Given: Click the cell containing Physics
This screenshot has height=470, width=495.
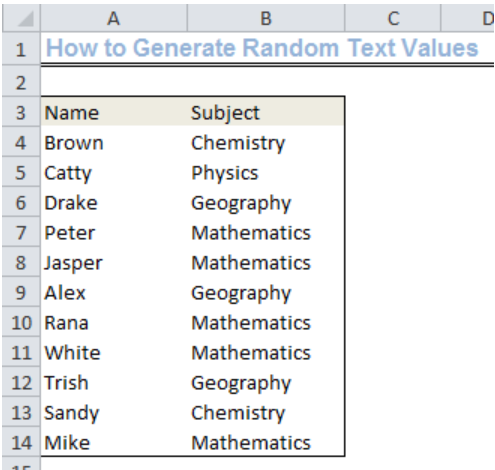Looking at the screenshot, I should point(266,172).
